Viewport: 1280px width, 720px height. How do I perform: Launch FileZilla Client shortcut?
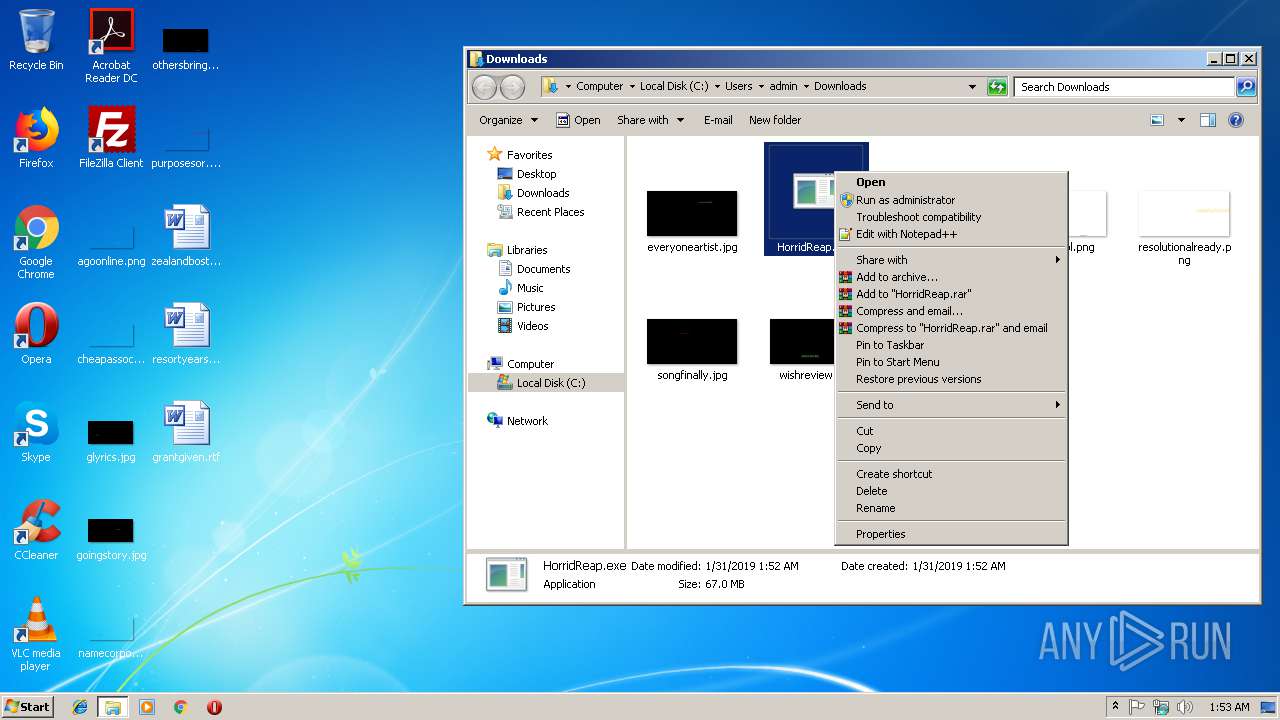click(x=111, y=138)
